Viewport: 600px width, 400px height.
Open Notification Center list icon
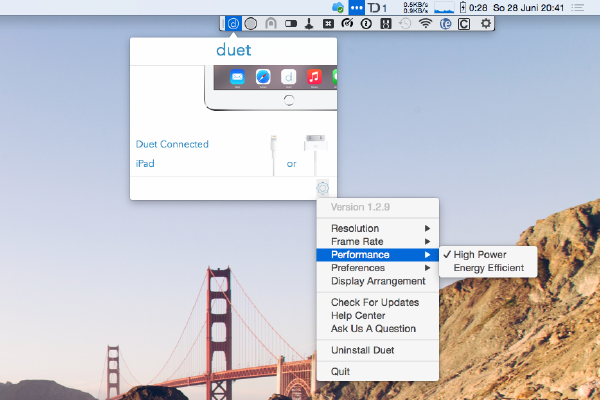[577, 8]
